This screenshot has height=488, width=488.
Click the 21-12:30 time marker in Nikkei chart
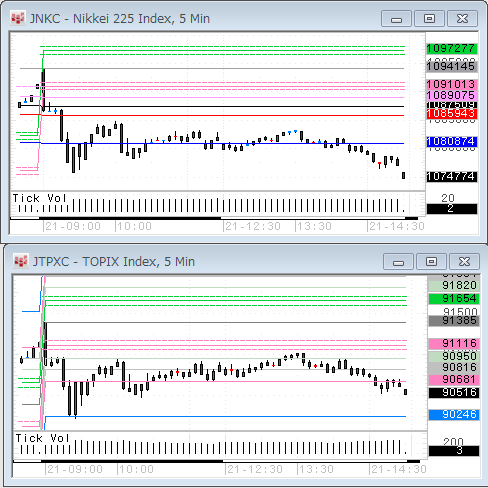pyautogui.click(x=253, y=227)
